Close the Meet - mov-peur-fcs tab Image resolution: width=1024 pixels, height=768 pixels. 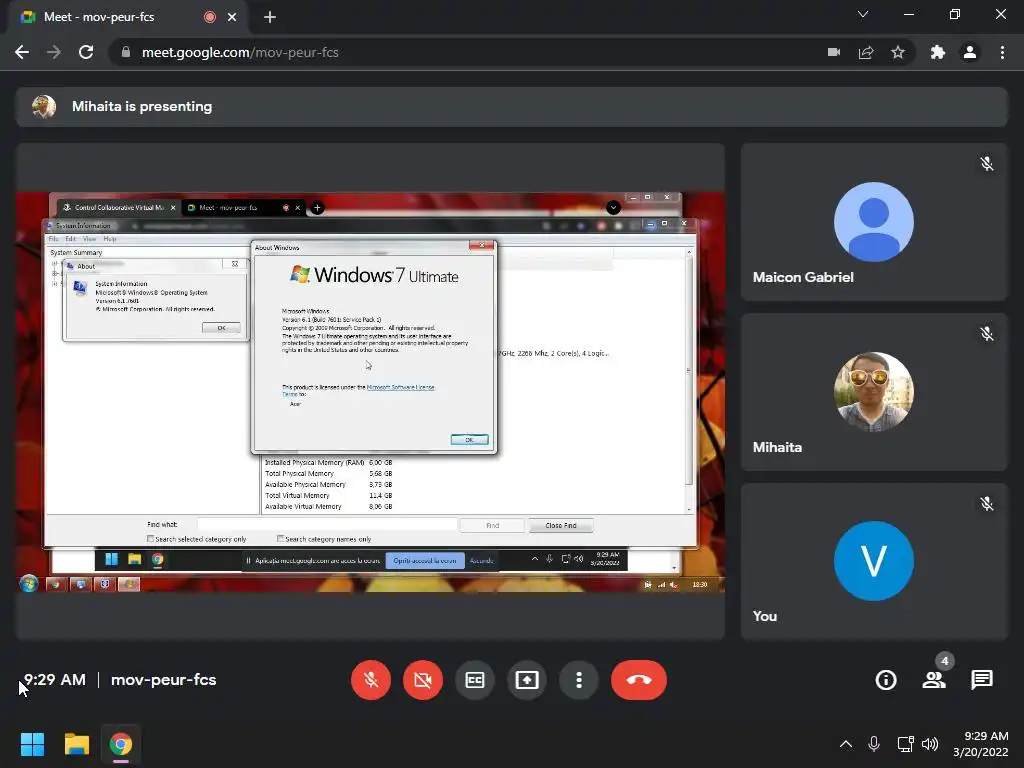[232, 17]
